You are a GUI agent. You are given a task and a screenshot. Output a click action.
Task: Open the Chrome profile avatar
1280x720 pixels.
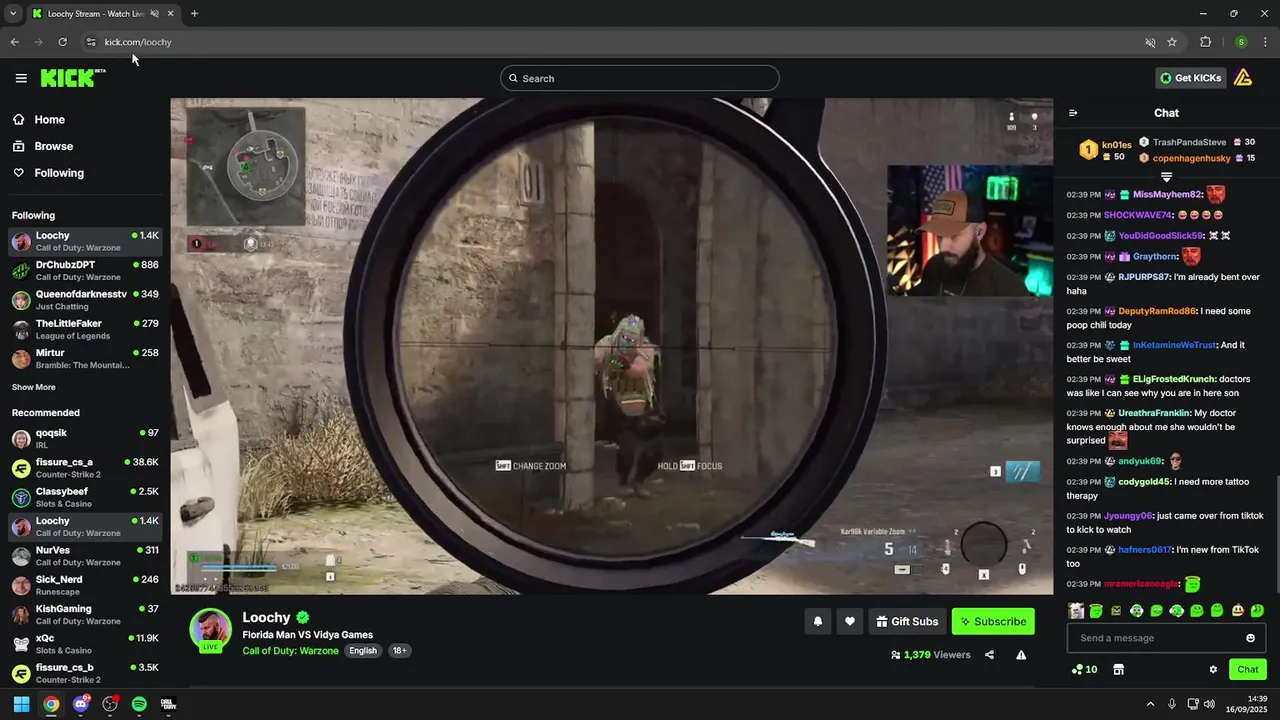point(1241,42)
